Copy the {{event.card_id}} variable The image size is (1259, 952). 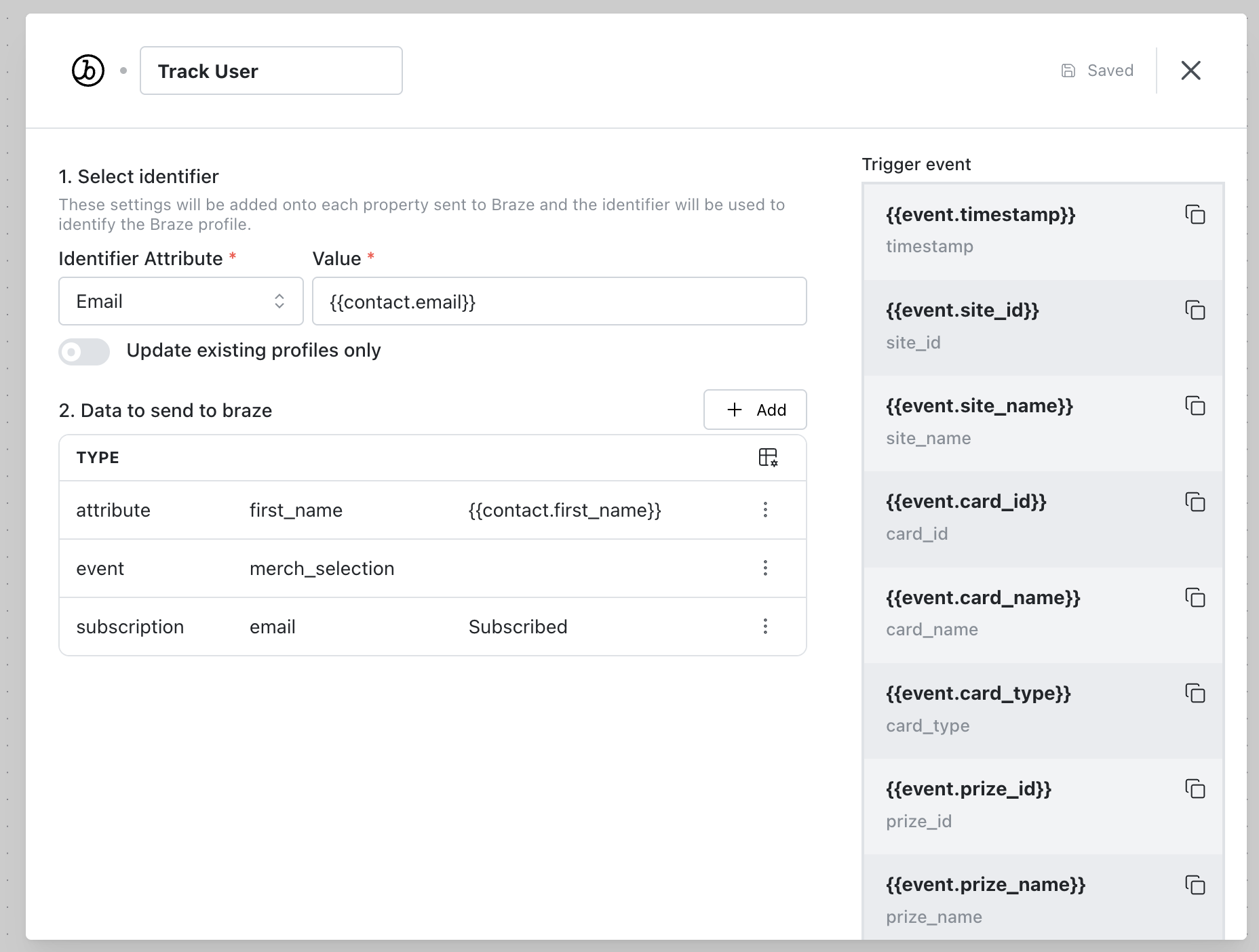(x=1196, y=502)
